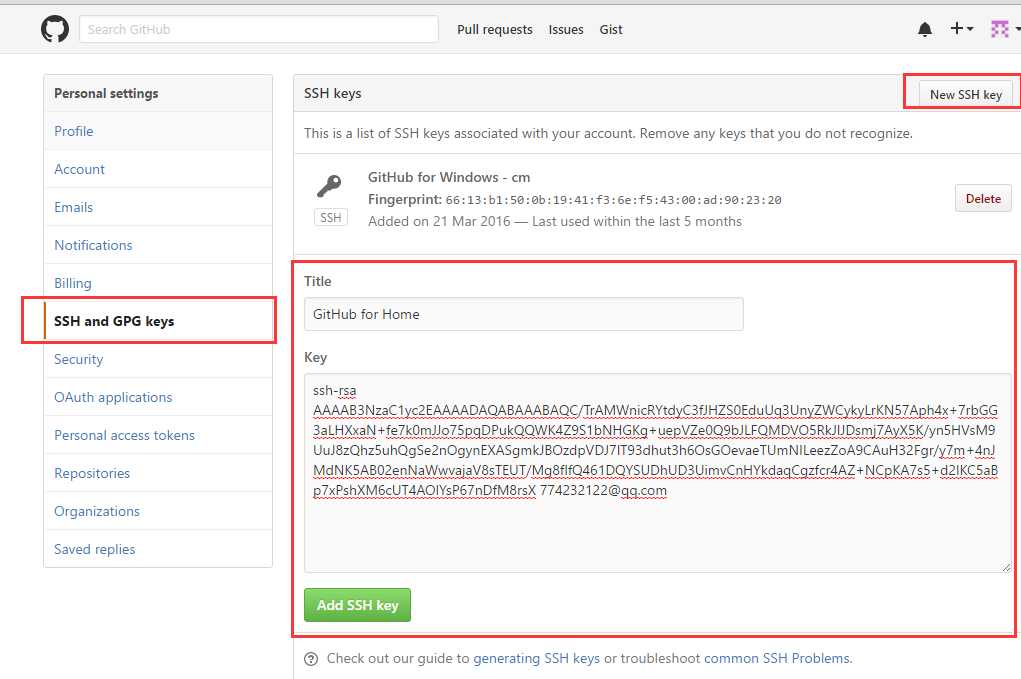Image resolution: width=1021 pixels, height=679 pixels.
Task: Click the key icon of GitHub for Windows
Action: (329, 186)
